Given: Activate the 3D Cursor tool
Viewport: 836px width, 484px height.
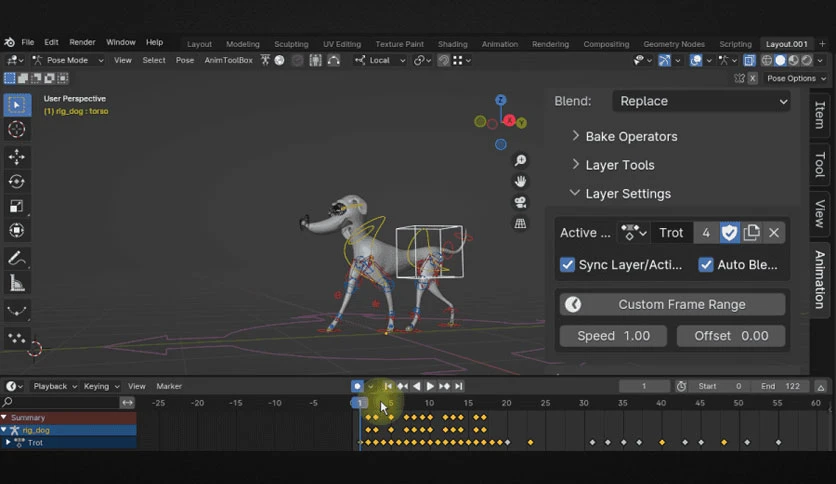Looking at the screenshot, I should (17, 129).
